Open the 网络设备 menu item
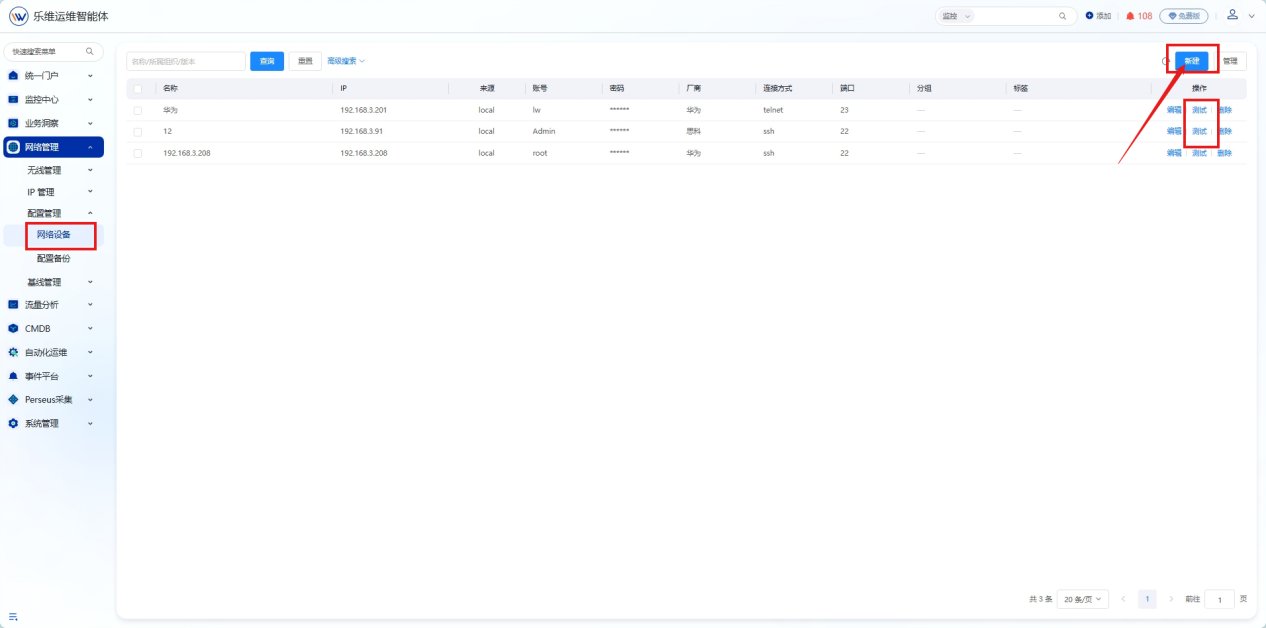The width and height of the screenshot is (1266, 628). pyautogui.click(x=53, y=235)
